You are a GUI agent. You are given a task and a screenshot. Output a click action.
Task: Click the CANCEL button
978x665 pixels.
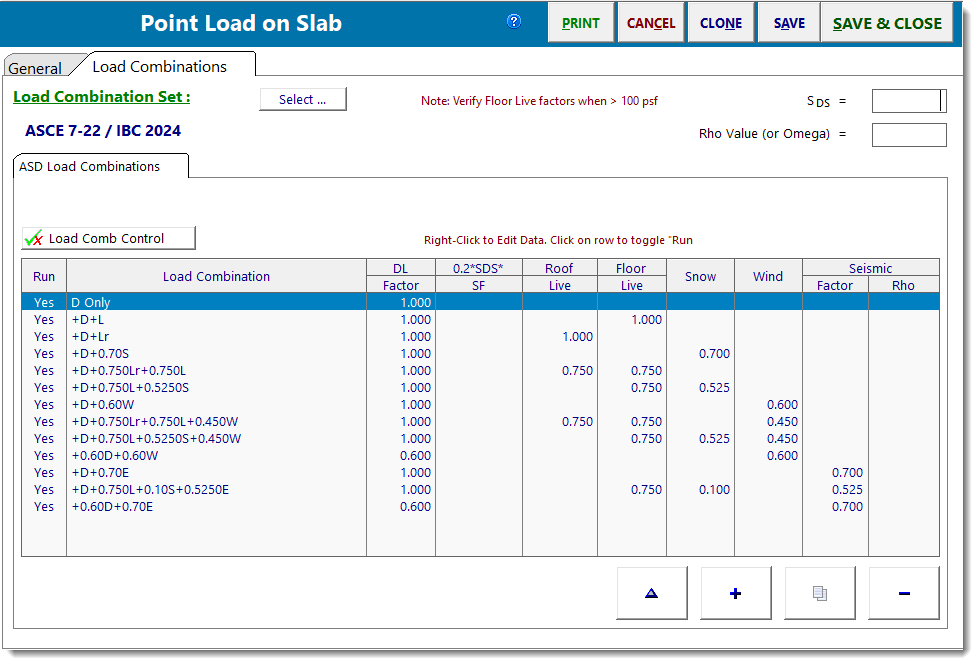(x=650, y=21)
